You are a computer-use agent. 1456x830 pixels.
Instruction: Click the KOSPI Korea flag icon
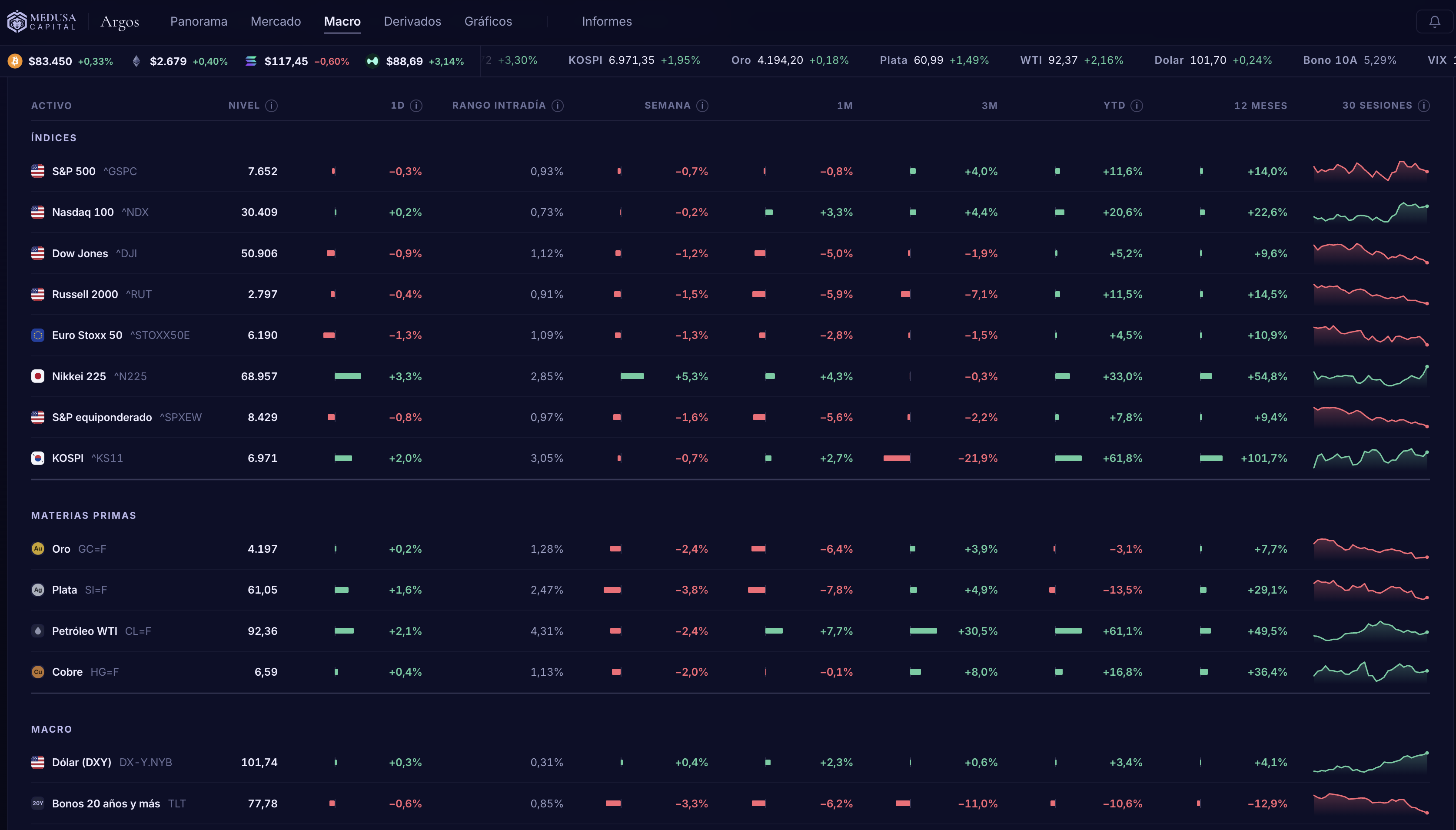coord(38,458)
